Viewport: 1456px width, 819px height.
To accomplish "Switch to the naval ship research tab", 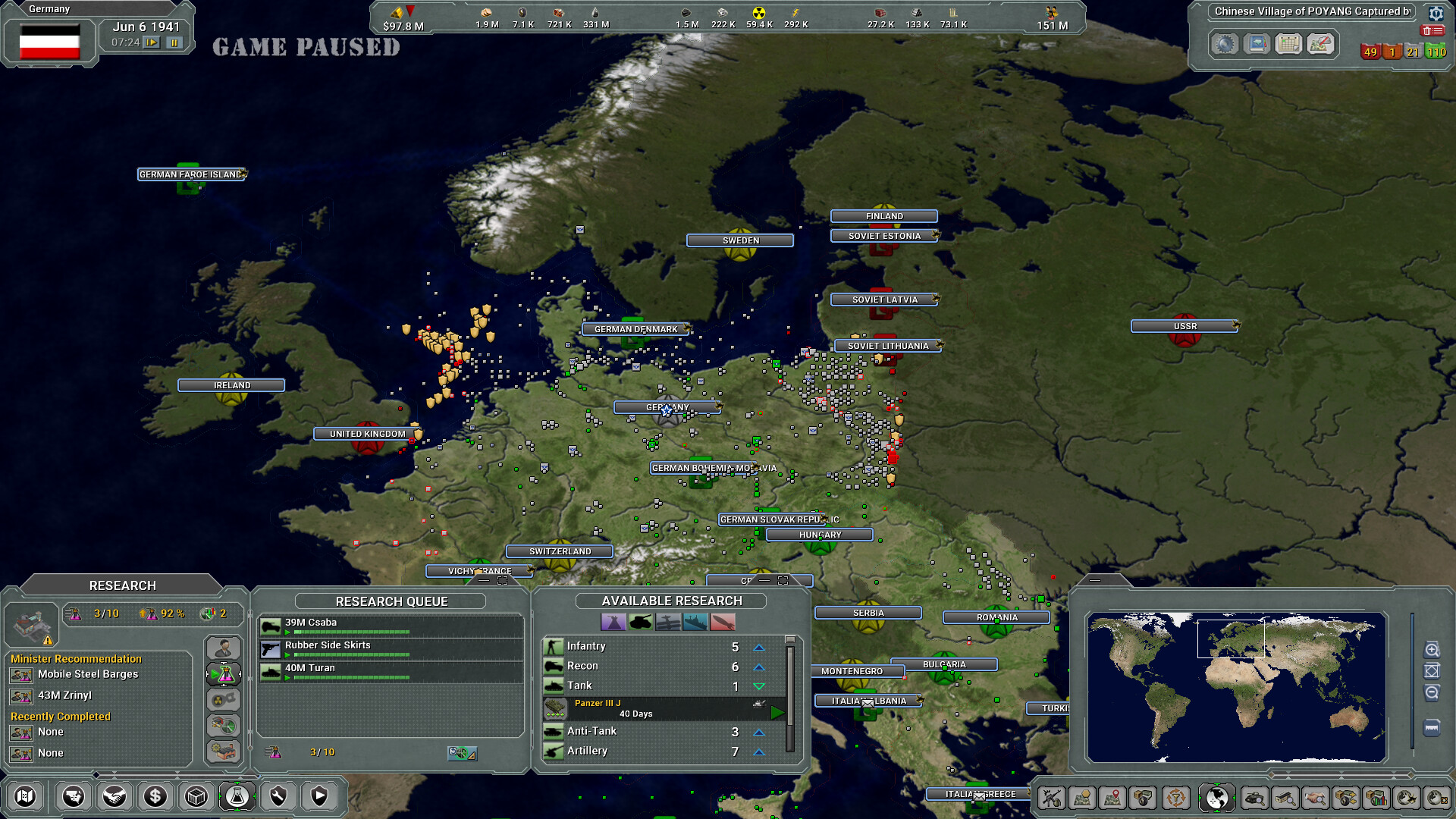I will (x=695, y=623).
